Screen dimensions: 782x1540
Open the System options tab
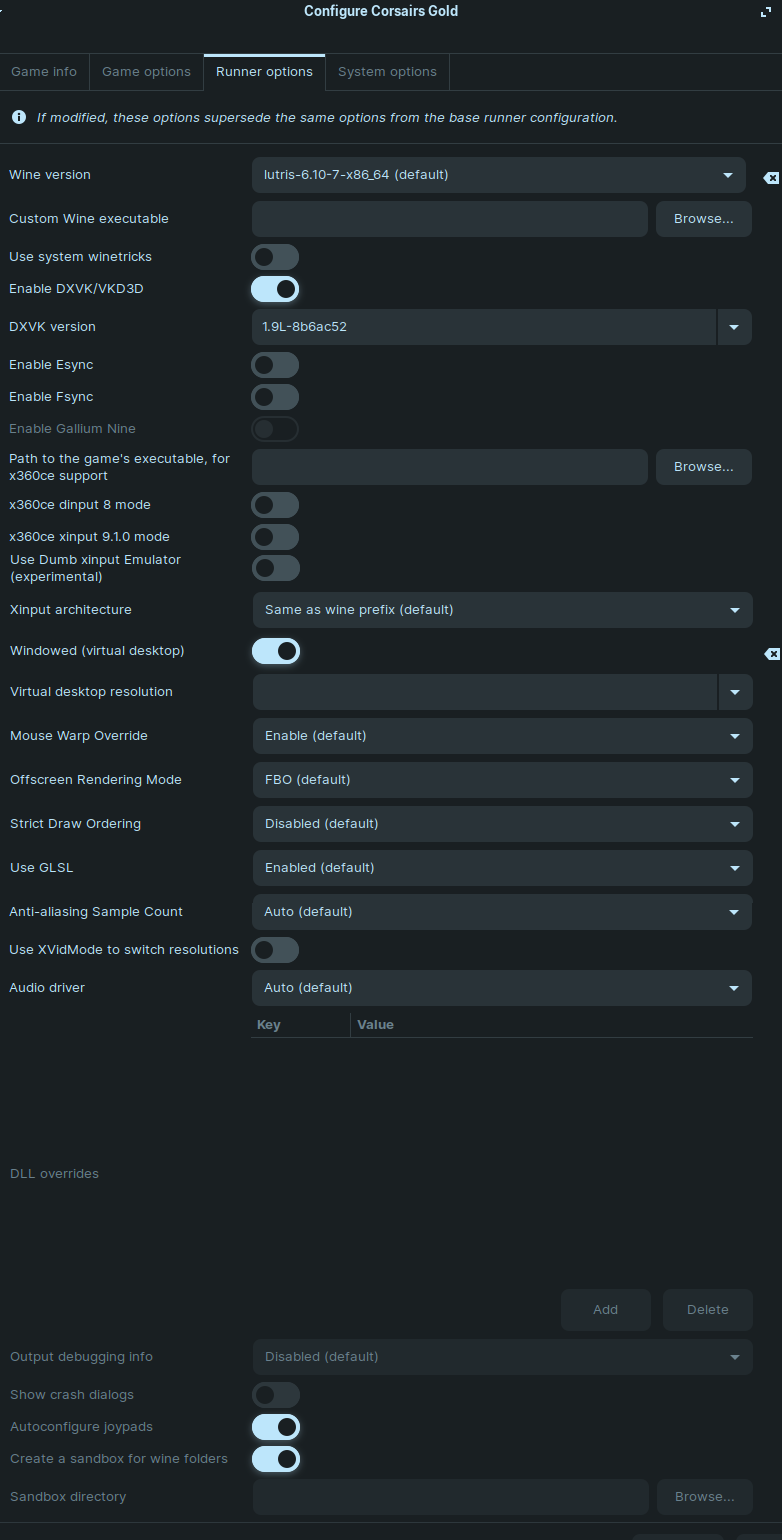click(387, 72)
